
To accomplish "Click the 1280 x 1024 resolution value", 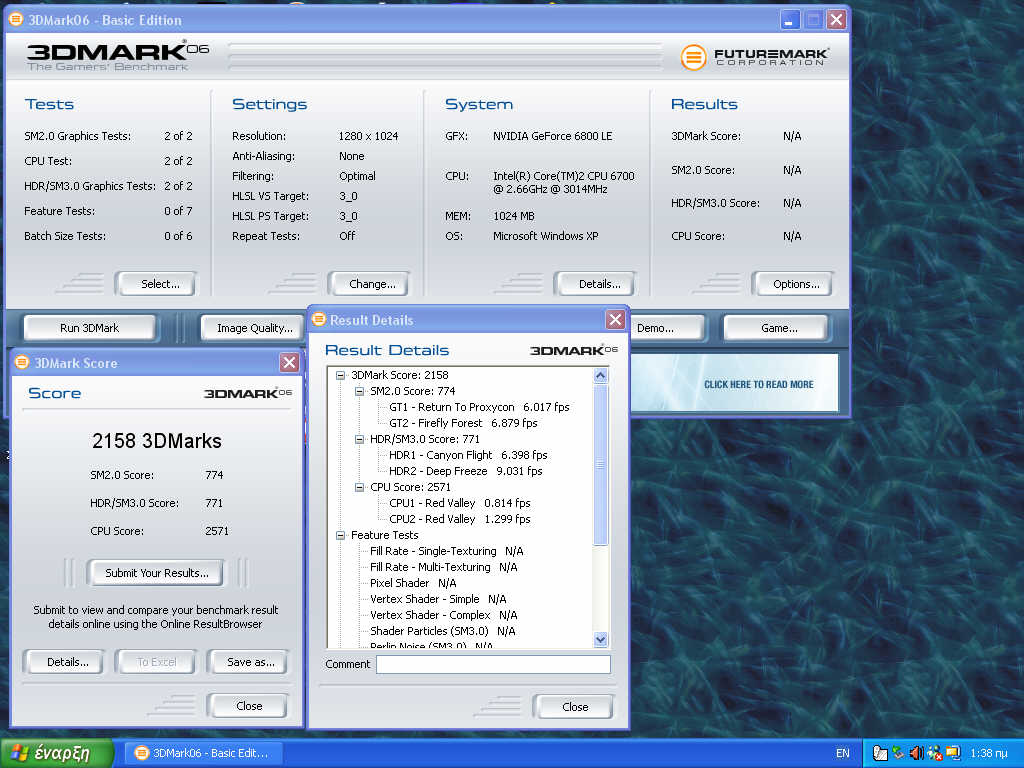I will (x=368, y=136).
